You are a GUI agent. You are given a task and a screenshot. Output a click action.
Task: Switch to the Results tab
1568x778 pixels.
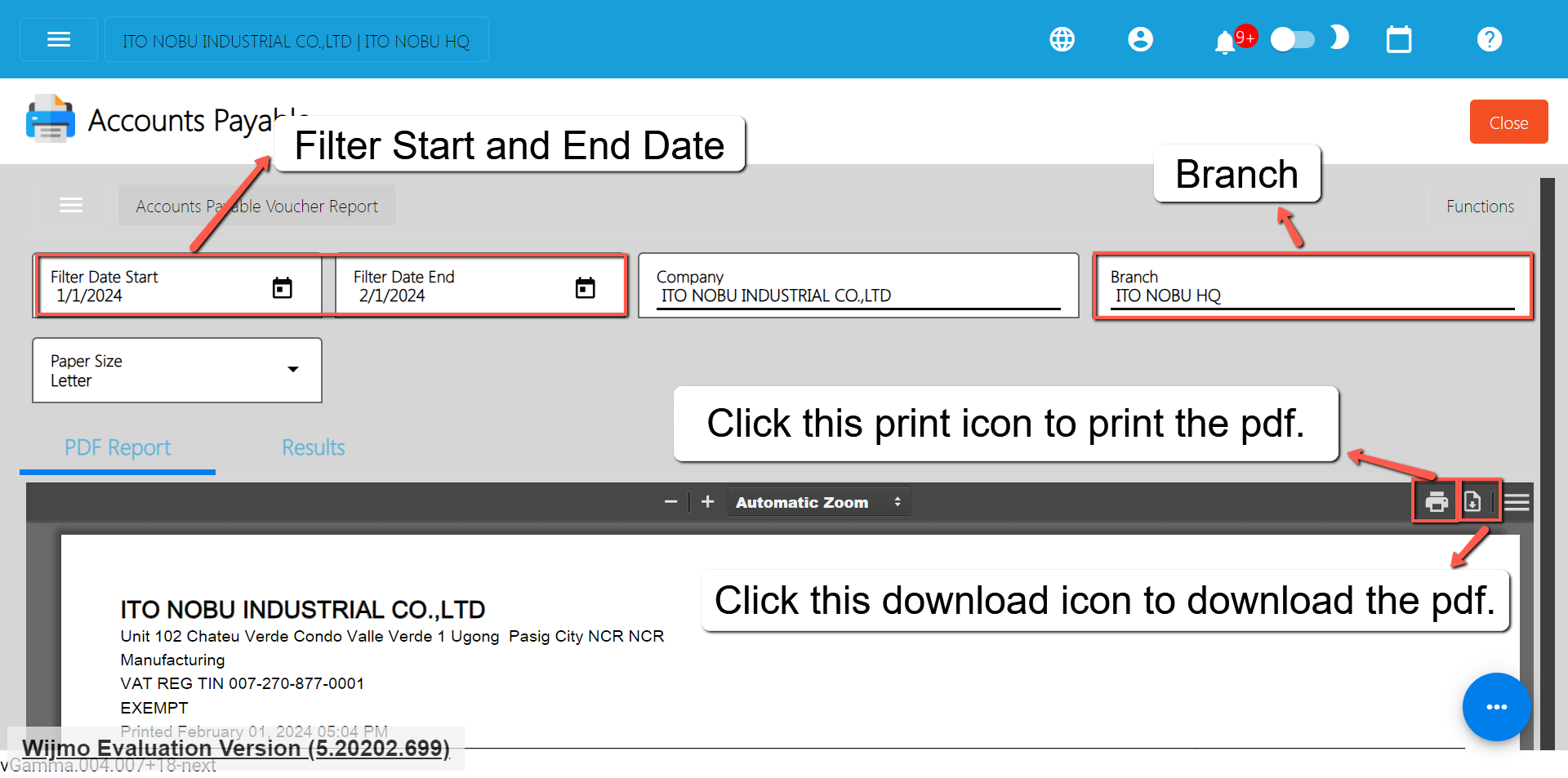(x=314, y=447)
